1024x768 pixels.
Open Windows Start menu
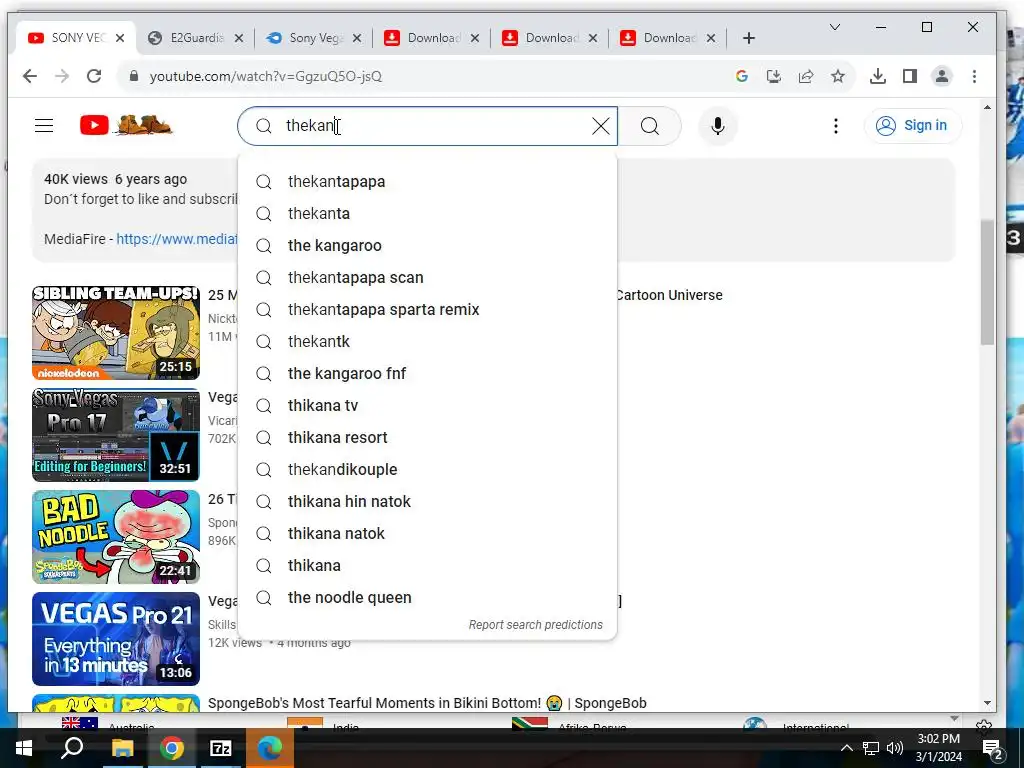point(24,748)
